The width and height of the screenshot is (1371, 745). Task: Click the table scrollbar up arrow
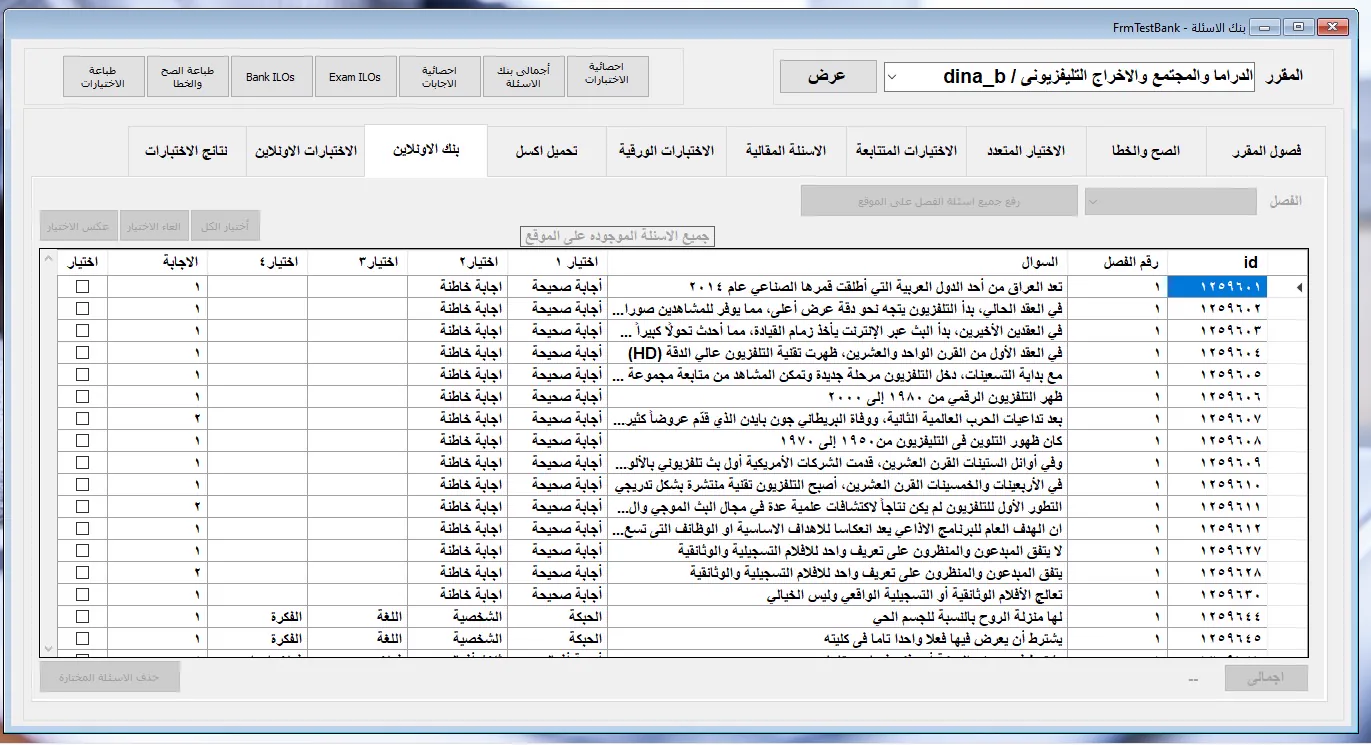coord(49,259)
